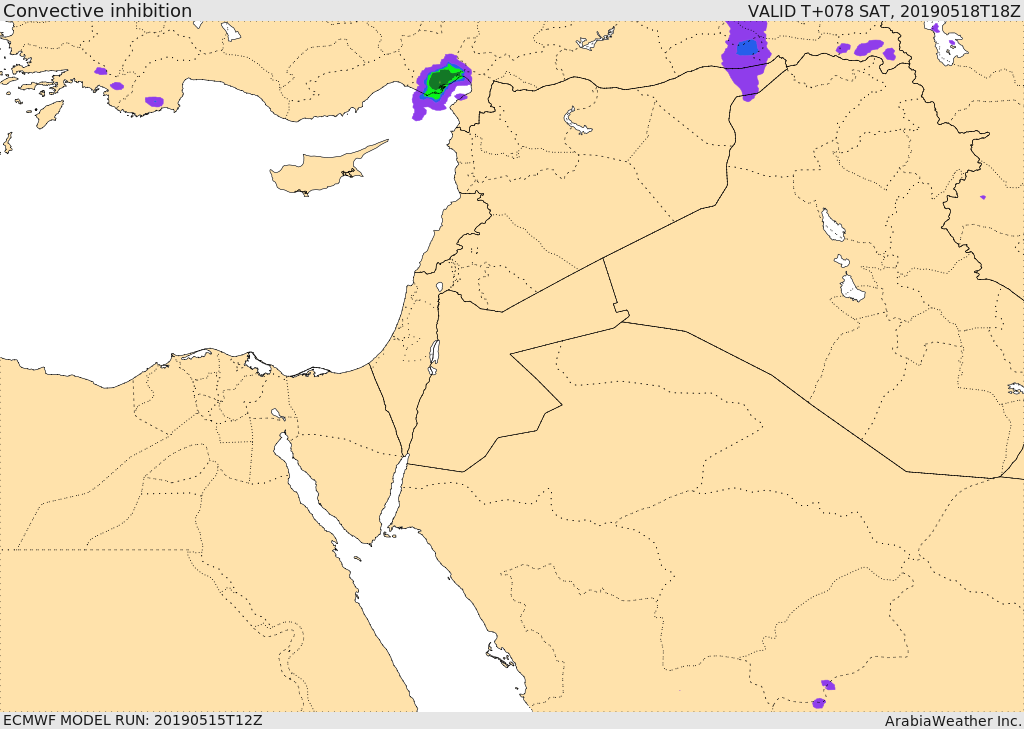Viewport: 1024px width, 729px height.
Task: Click the large purple blob over southeastern Turkey
Action: pyautogui.click(x=746, y=59)
